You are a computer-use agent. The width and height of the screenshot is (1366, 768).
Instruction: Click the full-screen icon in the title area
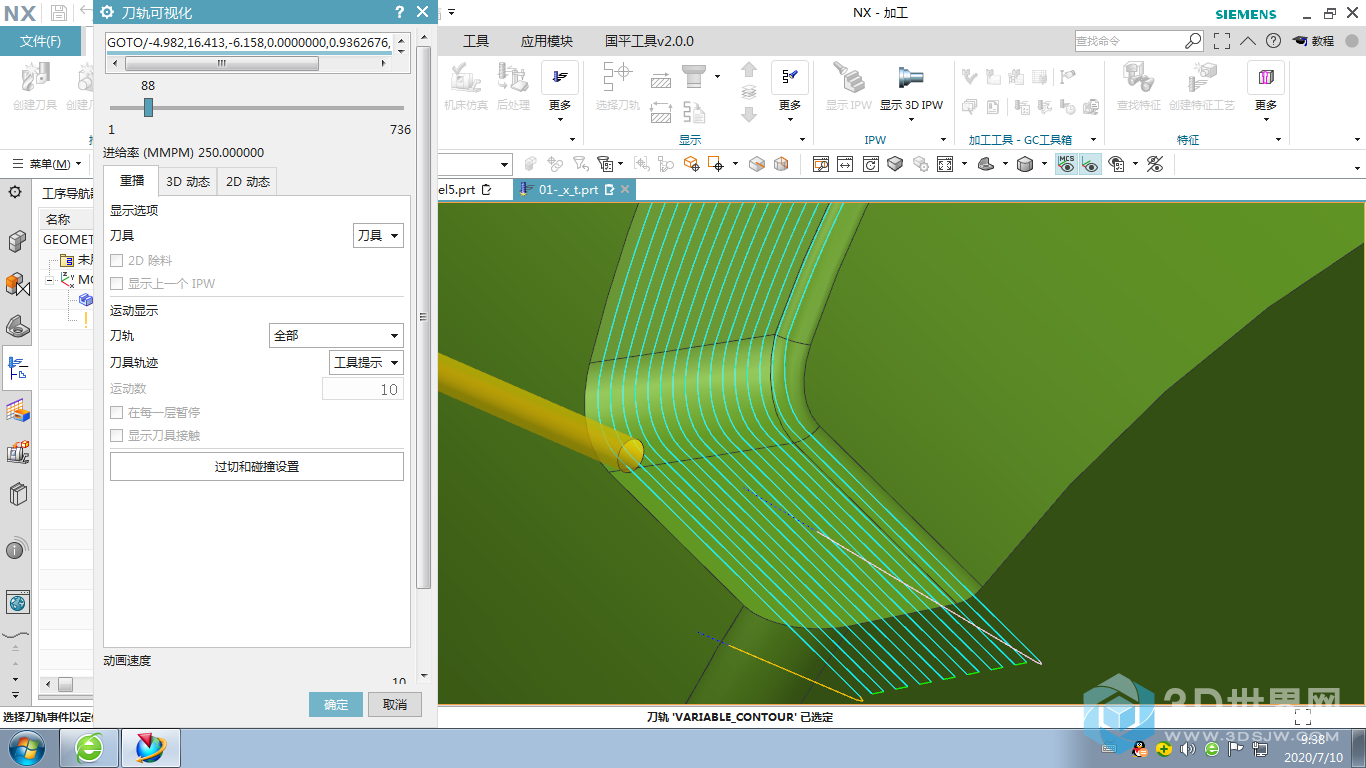tap(1222, 41)
